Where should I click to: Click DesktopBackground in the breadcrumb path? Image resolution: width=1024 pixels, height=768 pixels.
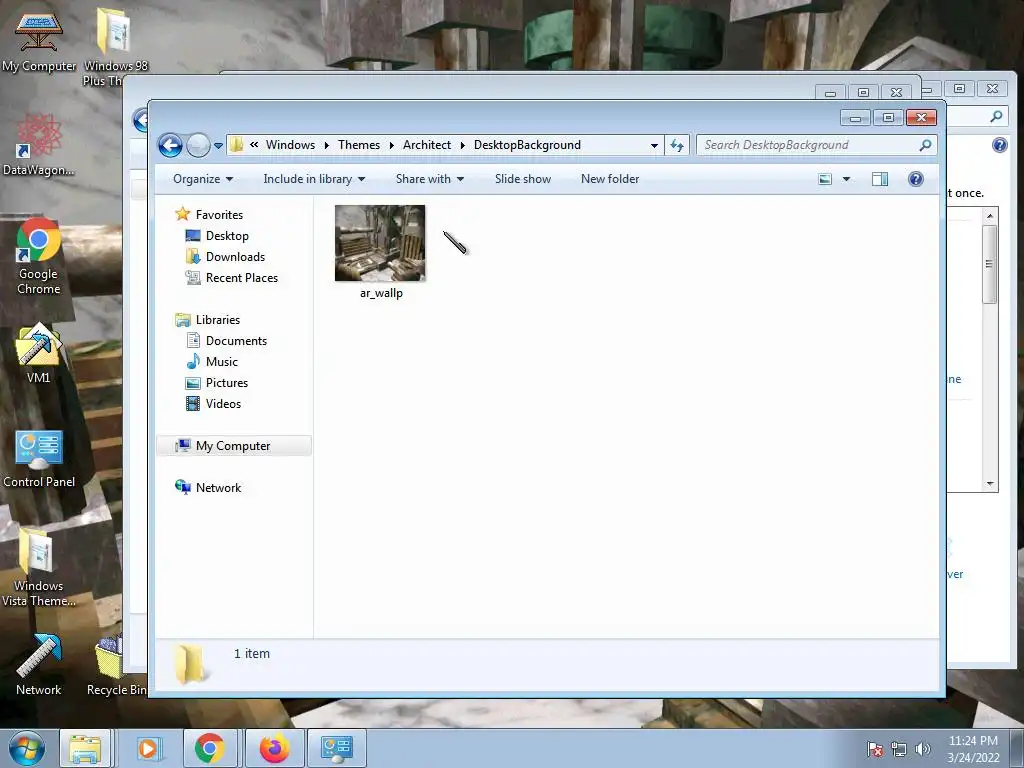pyautogui.click(x=527, y=145)
